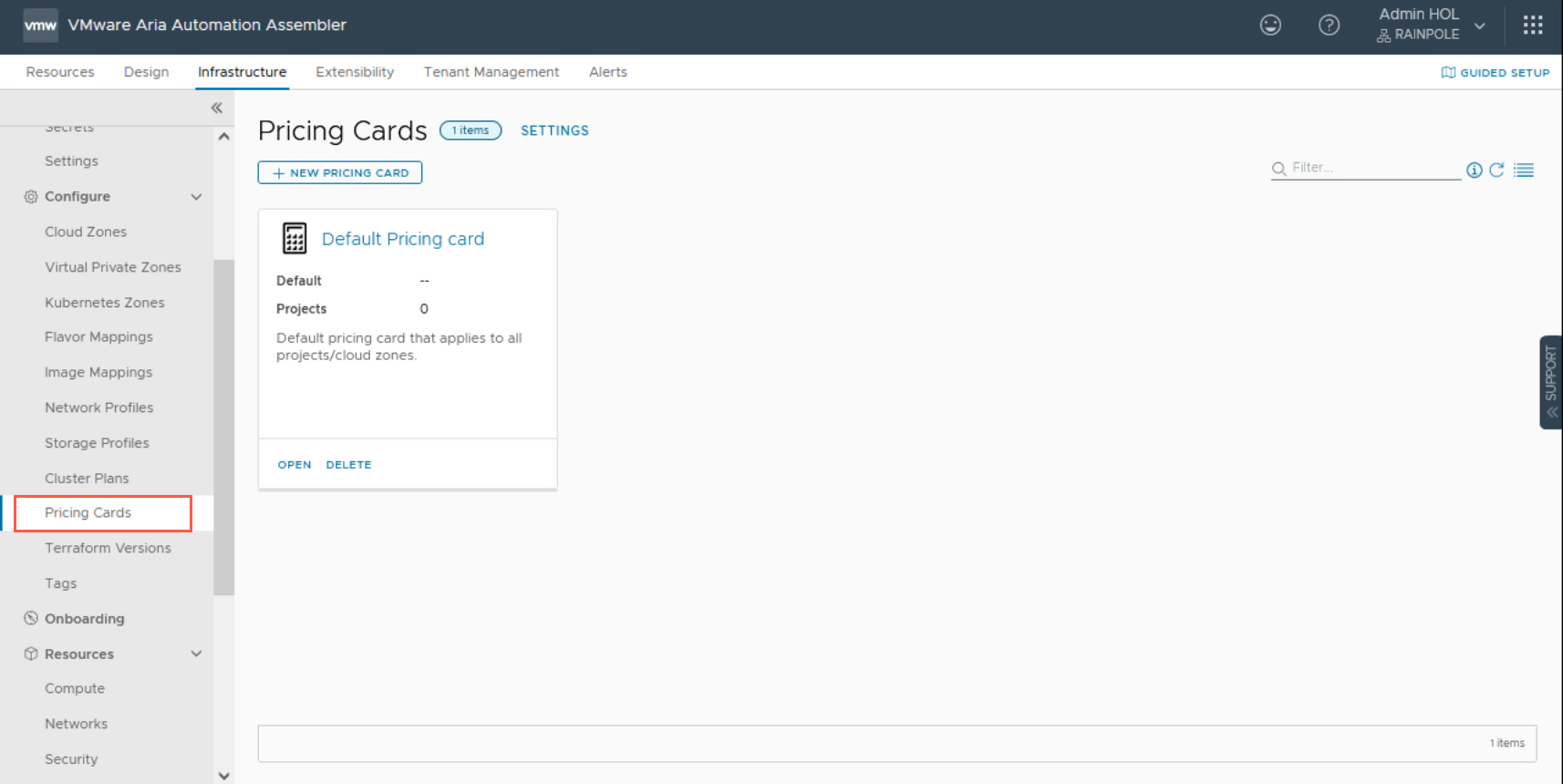Click the calculator icon on pricing card
The image size is (1563, 784).
point(294,239)
